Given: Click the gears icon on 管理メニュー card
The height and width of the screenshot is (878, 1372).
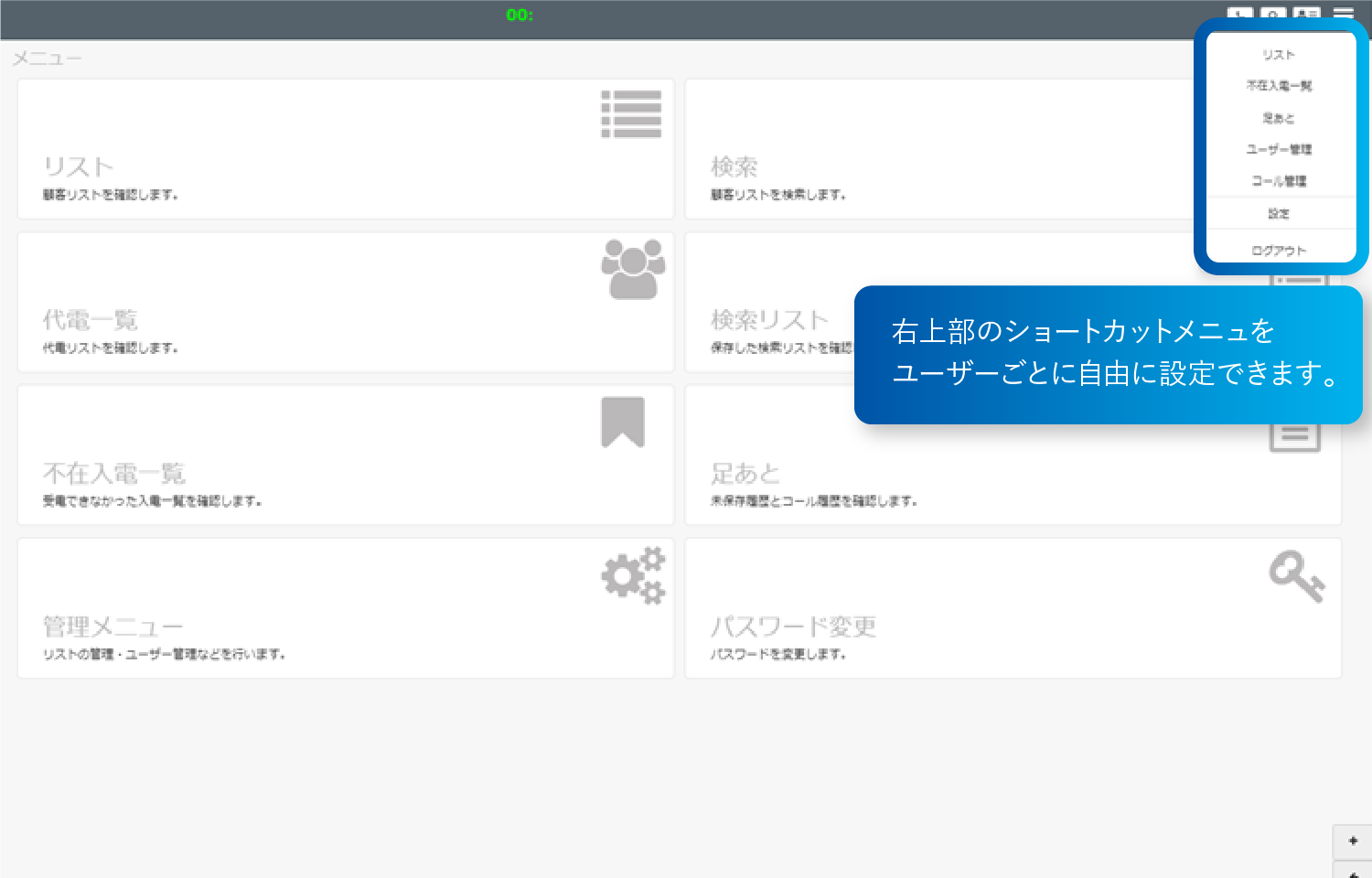Looking at the screenshot, I should coord(633,575).
